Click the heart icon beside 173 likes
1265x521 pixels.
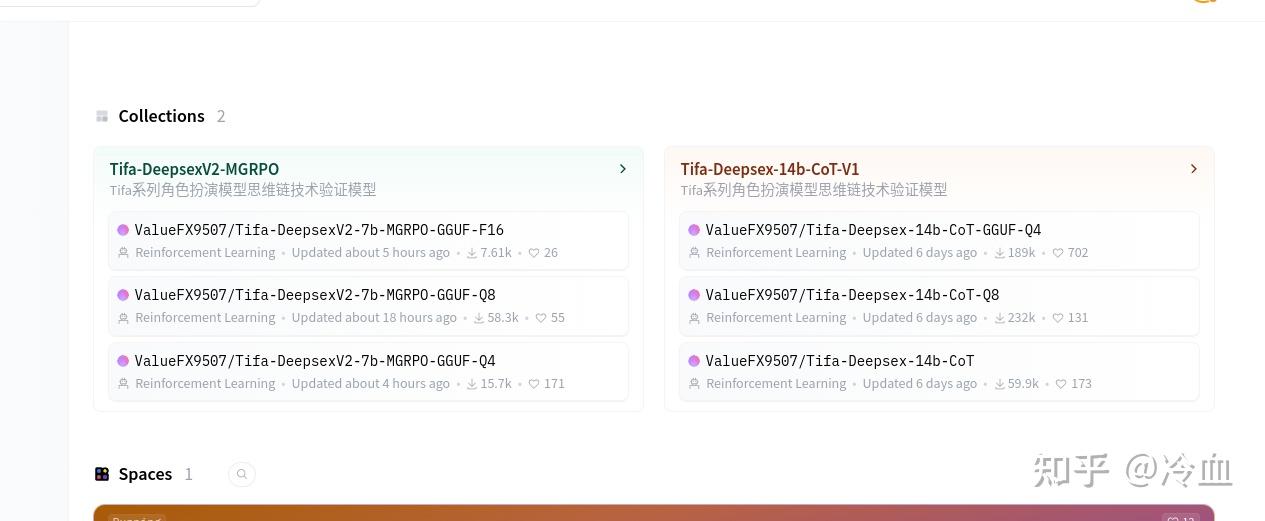pos(1061,384)
